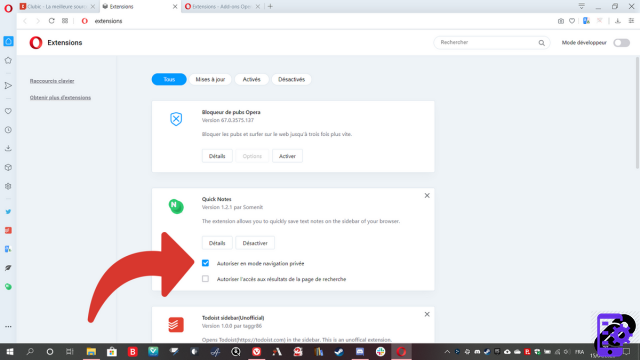
Task: Open Slack from the taskbar
Action: pyautogui.click(x=380, y=351)
